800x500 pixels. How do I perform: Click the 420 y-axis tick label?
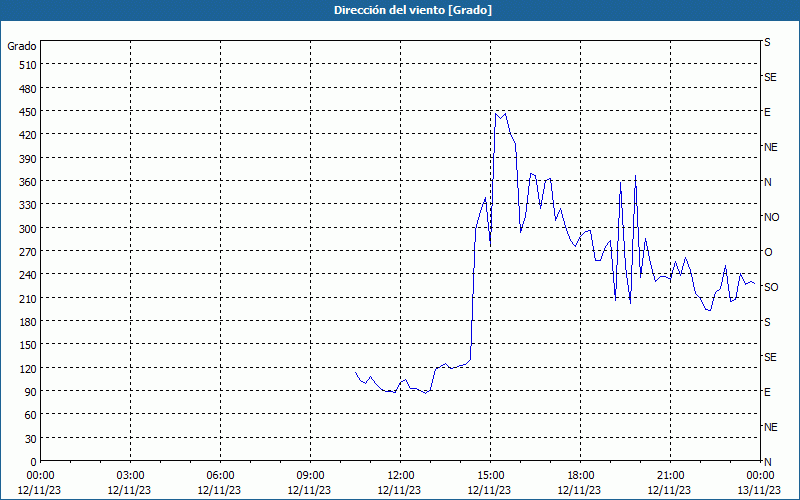pos(28,135)
